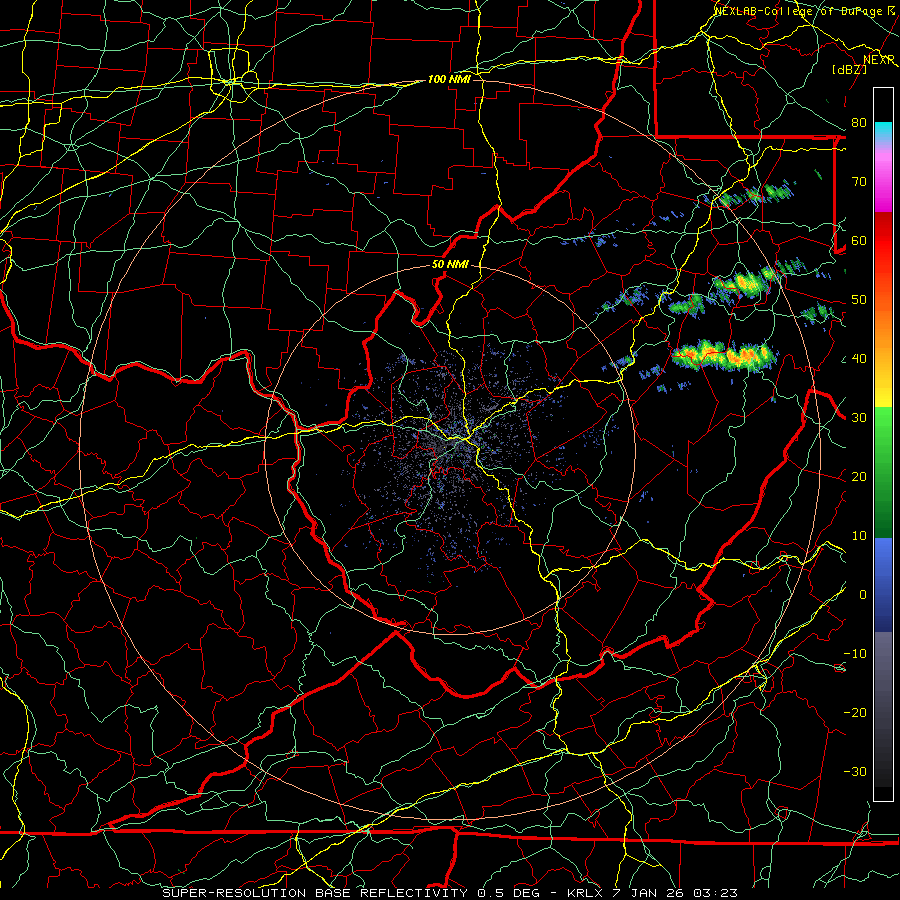This screenshot has width=900, height=900.
Task: Pick the cyan band on the reflectivity color bar
Action: tap(883, 132)
